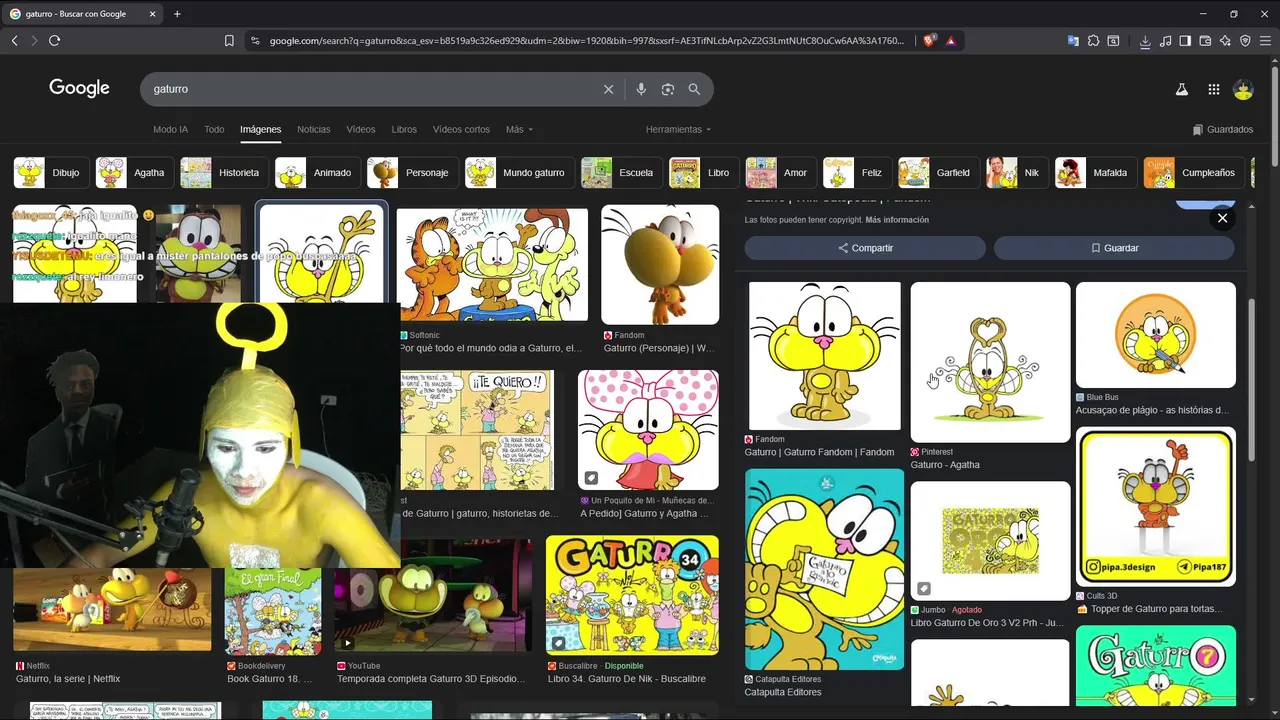This screenshot has height=720, width=1280.
Task: Click the gaturro search input field
Action: [x=370, y=89]
